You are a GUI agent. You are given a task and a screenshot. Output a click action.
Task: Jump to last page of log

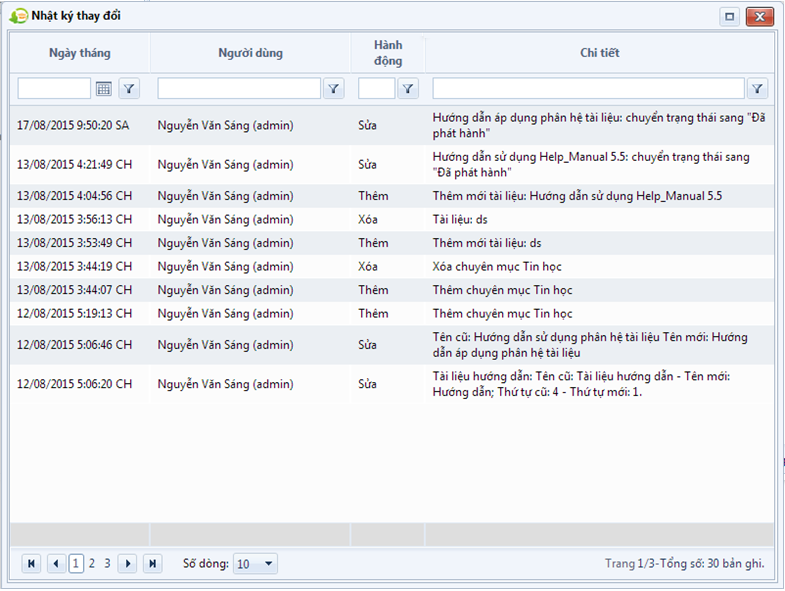pos(152,564)
